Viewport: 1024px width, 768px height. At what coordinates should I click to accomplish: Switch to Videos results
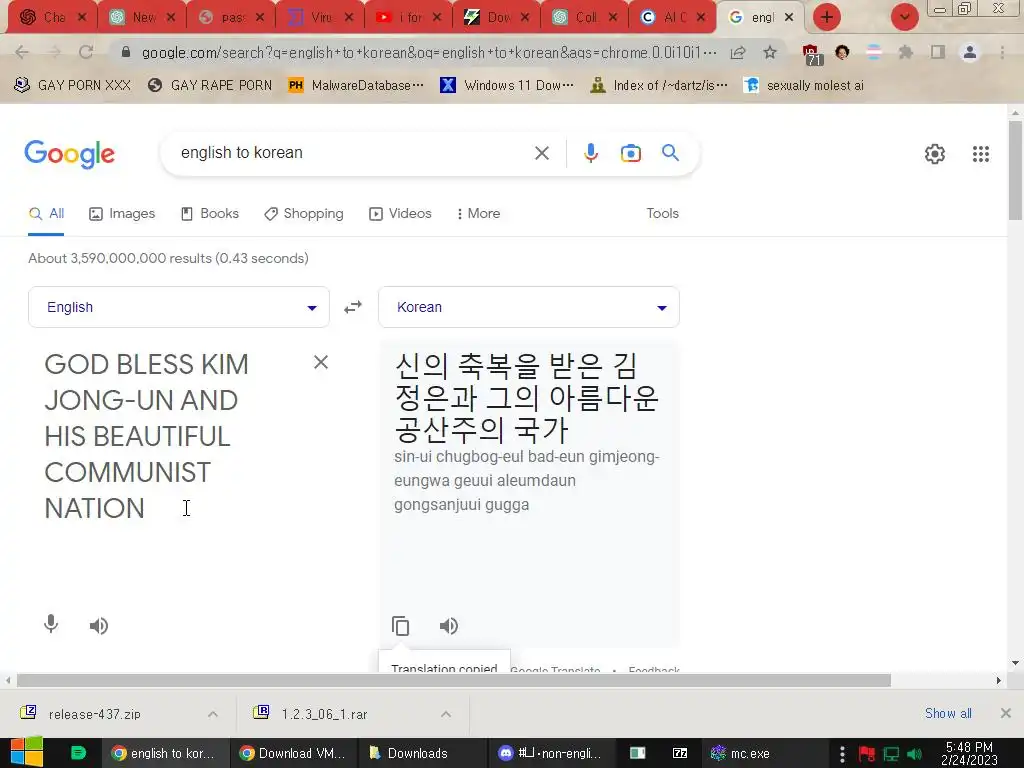400,214
